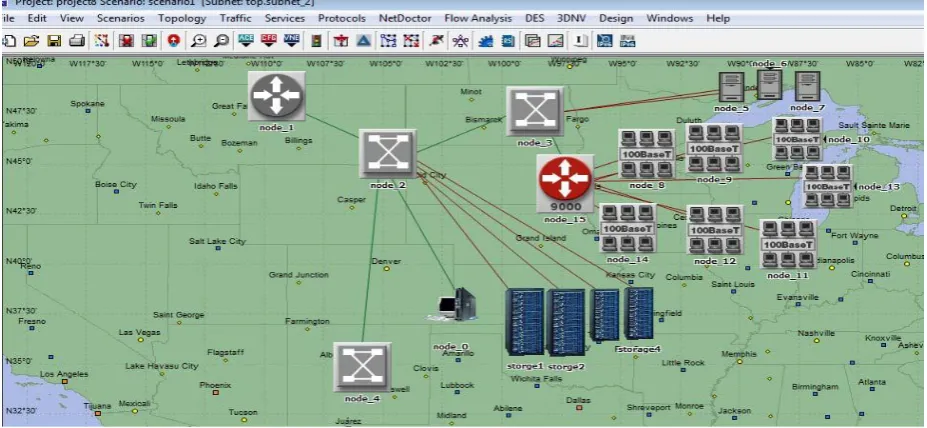Screen dimensions: 927x428
Task: Go to parent subnet using red-blue arrow icon
Action: pyautogui.click(x=173, y=41)
